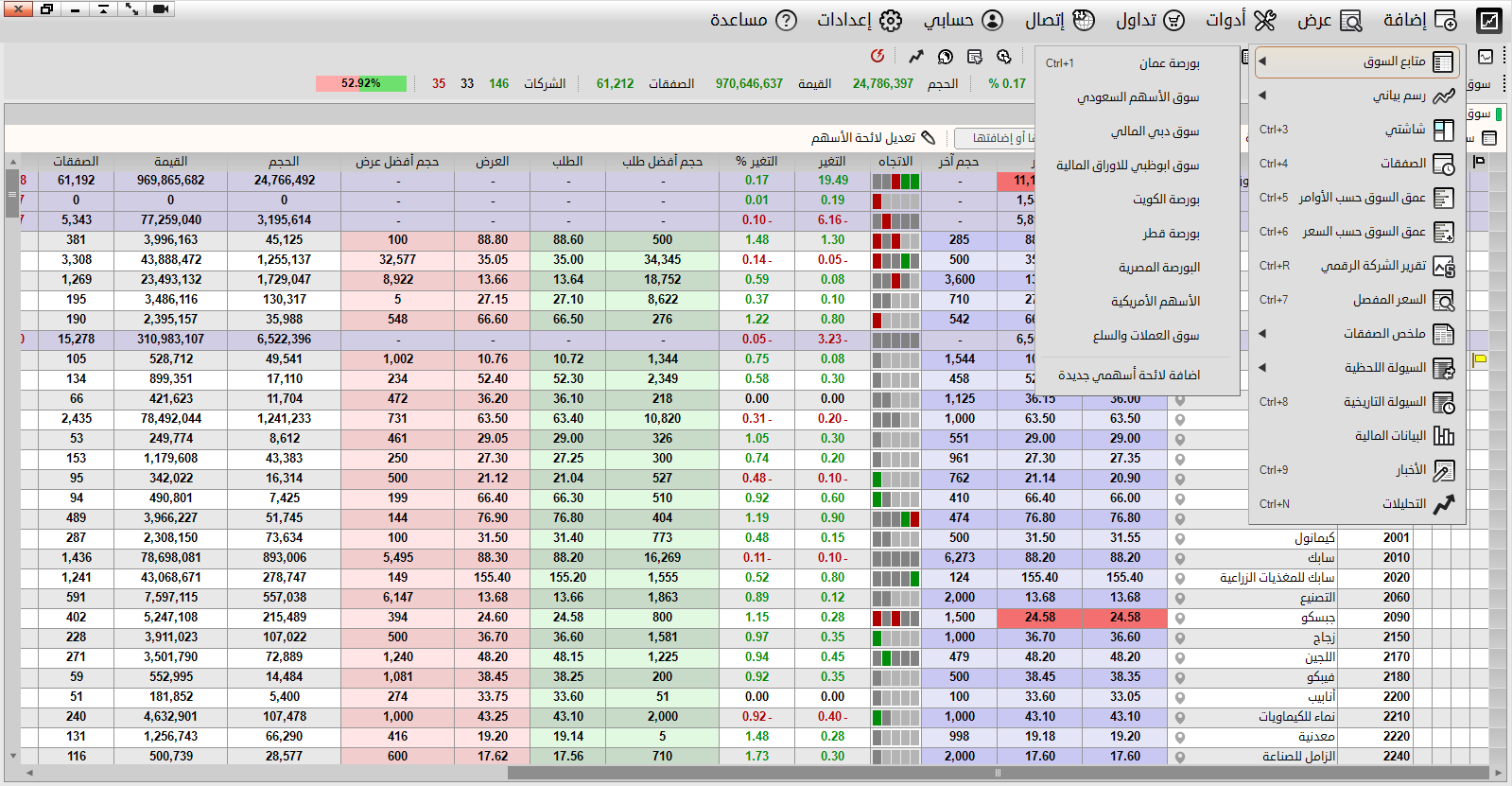This screenshot has width=1512, height=786.
Task: Click the جبسكو highlighted price 24.58
Action: (x=1125, y=618)
